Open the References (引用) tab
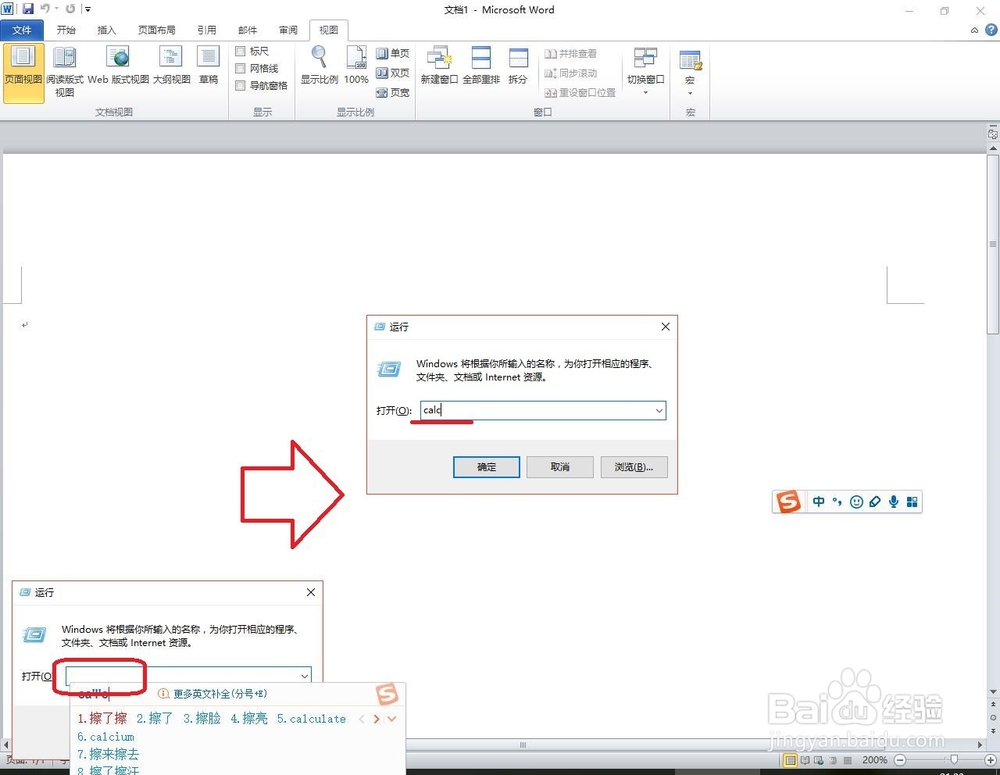This screenshot has width=1000, height=775. point(207,30)
